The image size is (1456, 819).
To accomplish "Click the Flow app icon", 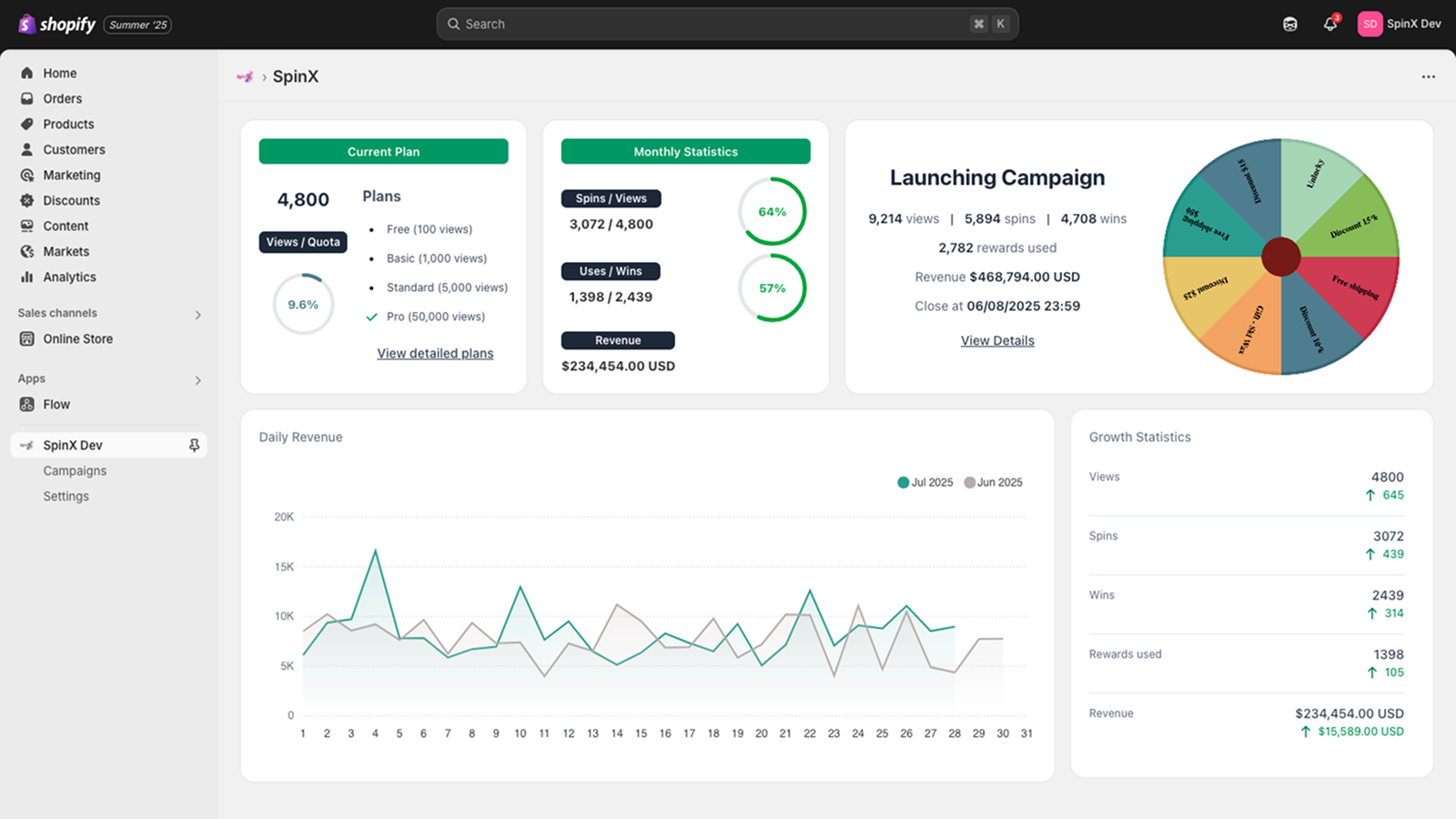I will click(27, 404).
